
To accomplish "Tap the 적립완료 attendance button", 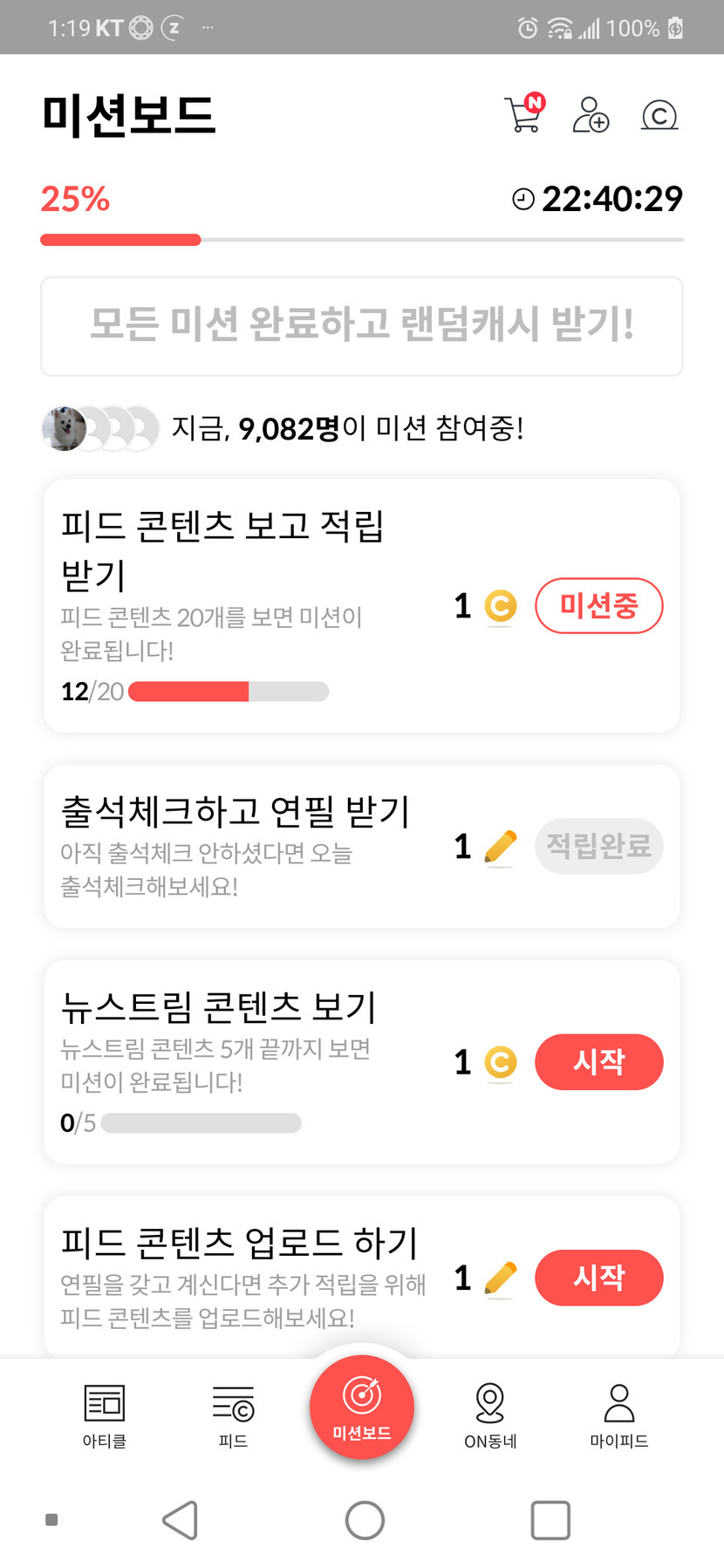I will click(598, 846).
